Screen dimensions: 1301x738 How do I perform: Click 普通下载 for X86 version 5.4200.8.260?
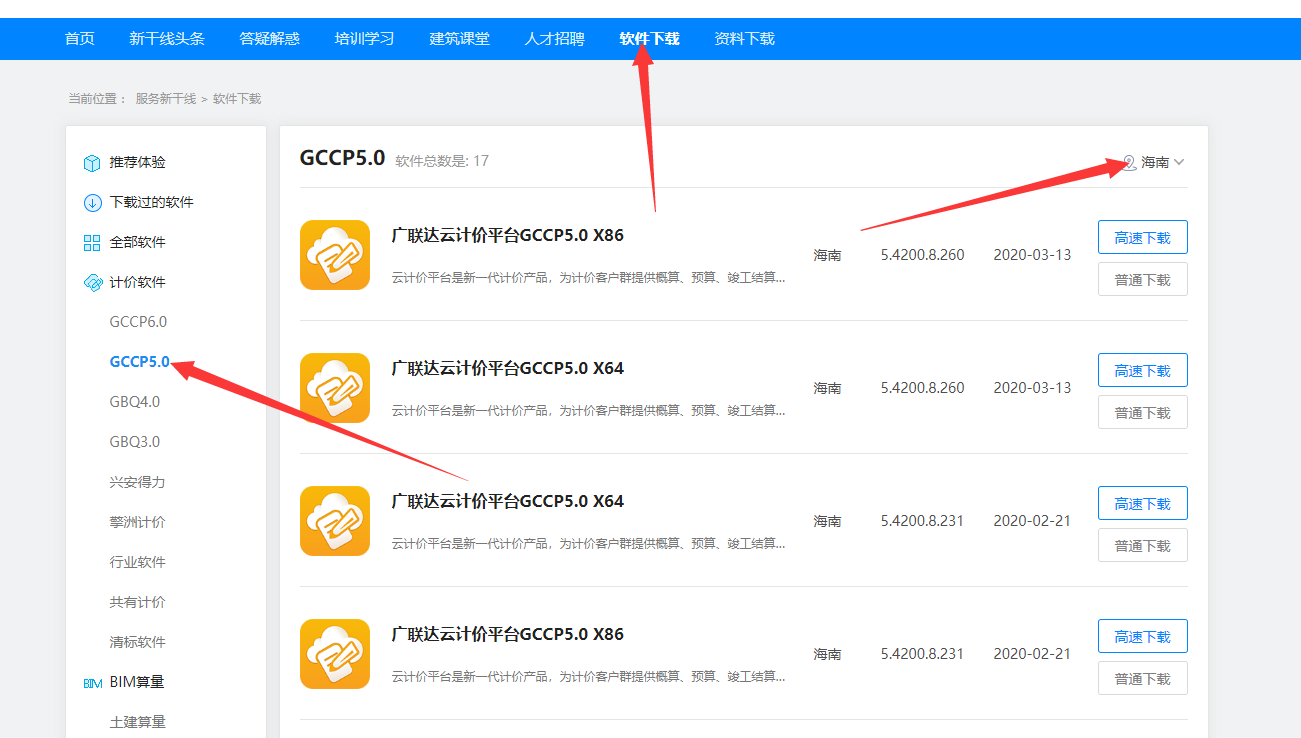pyautogui.click(x=1143, y=279)
